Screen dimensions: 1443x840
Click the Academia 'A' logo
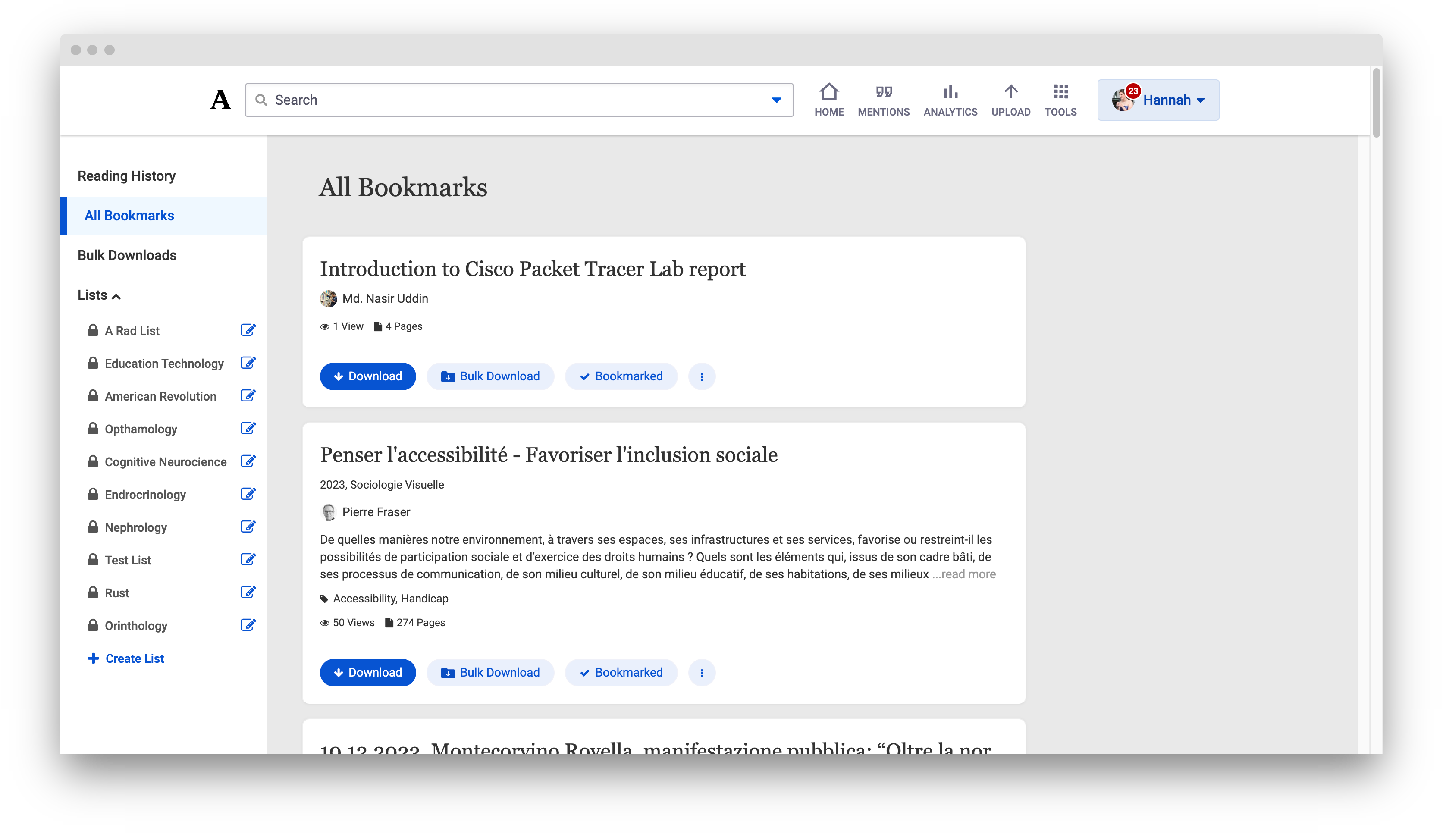220,100
